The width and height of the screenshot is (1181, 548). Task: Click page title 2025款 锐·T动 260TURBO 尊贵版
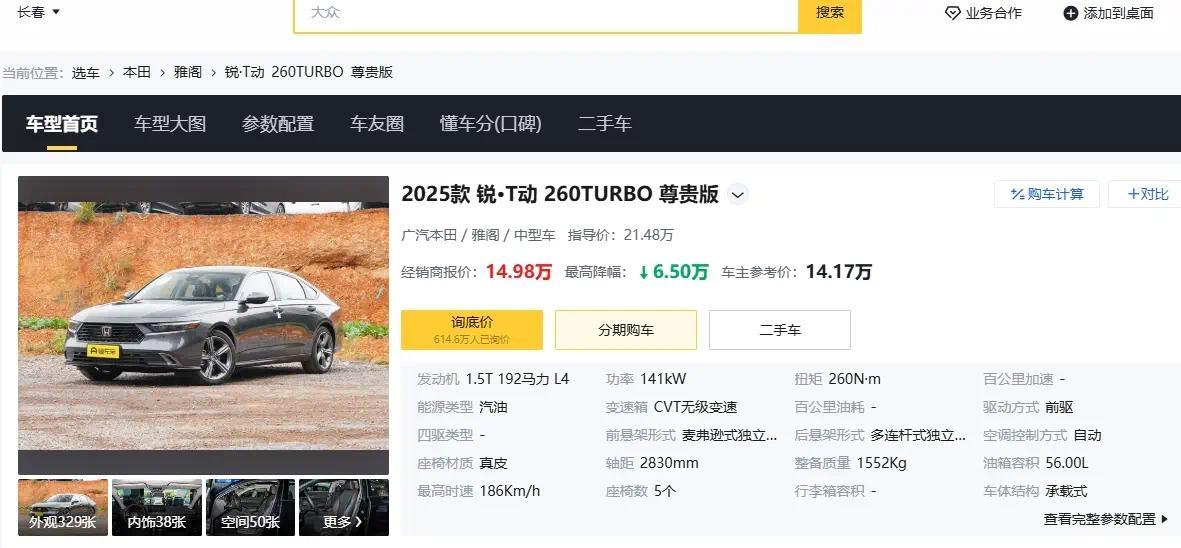tap(560, 194)
